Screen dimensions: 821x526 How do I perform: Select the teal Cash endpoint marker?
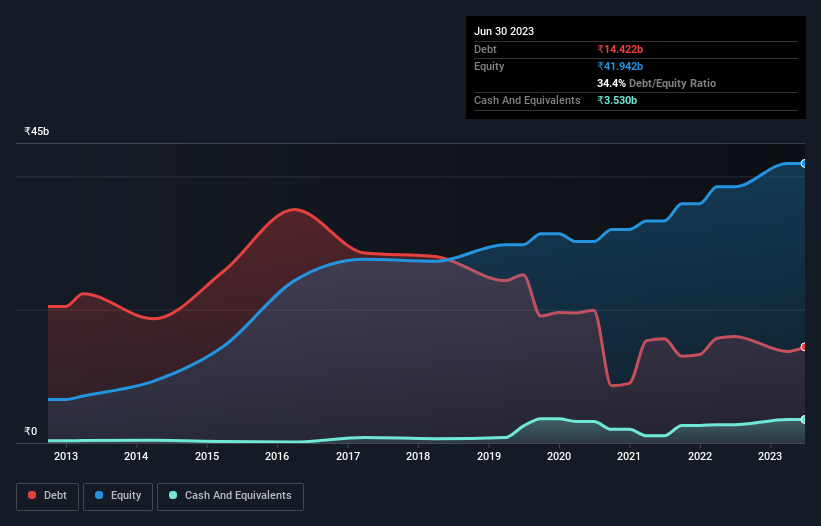click(804, 420)
